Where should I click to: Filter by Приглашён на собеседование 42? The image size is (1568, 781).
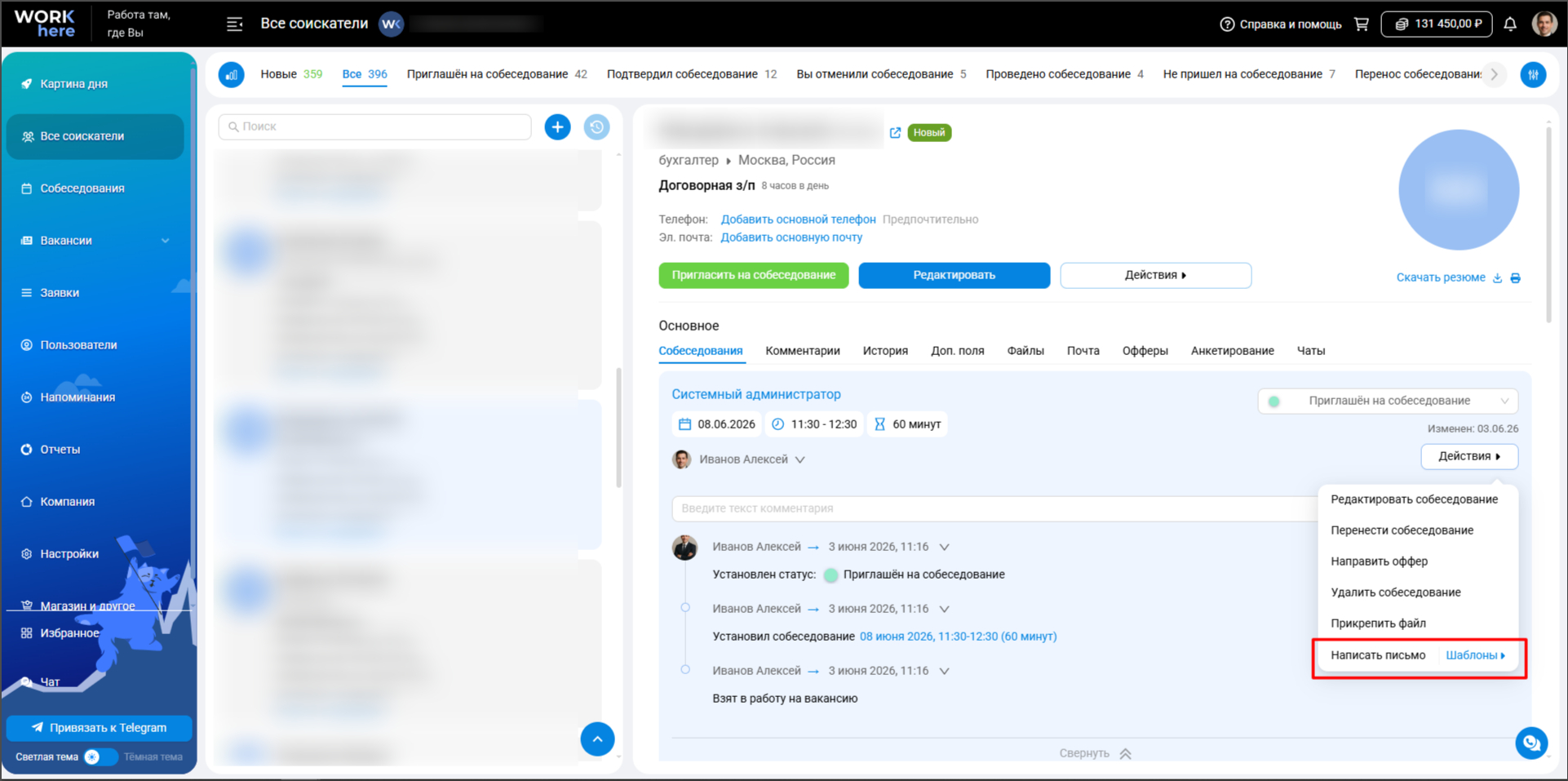497,74
